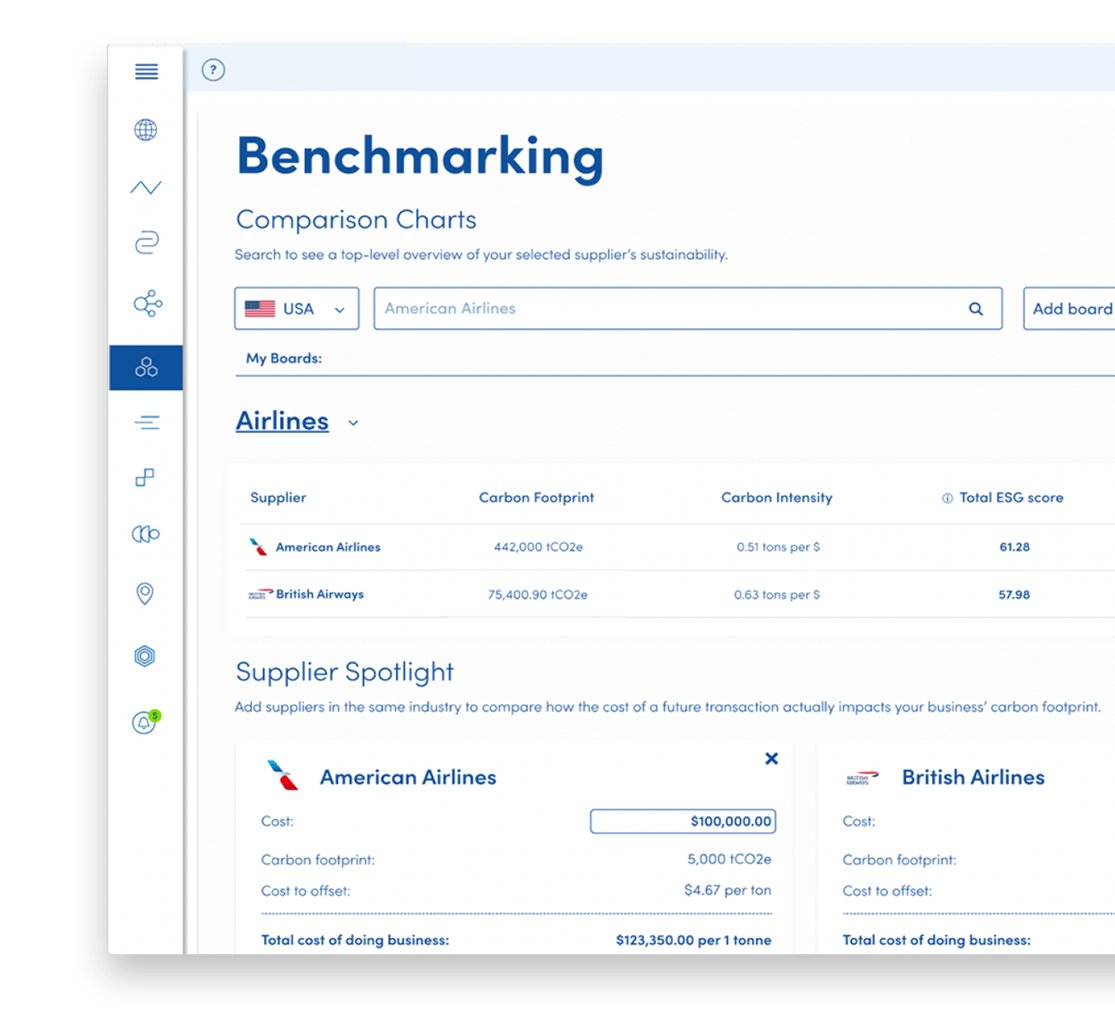Close the American Airlines spotlight card
Screen dimensions: 1115x1019
click(x=772, y=759)
